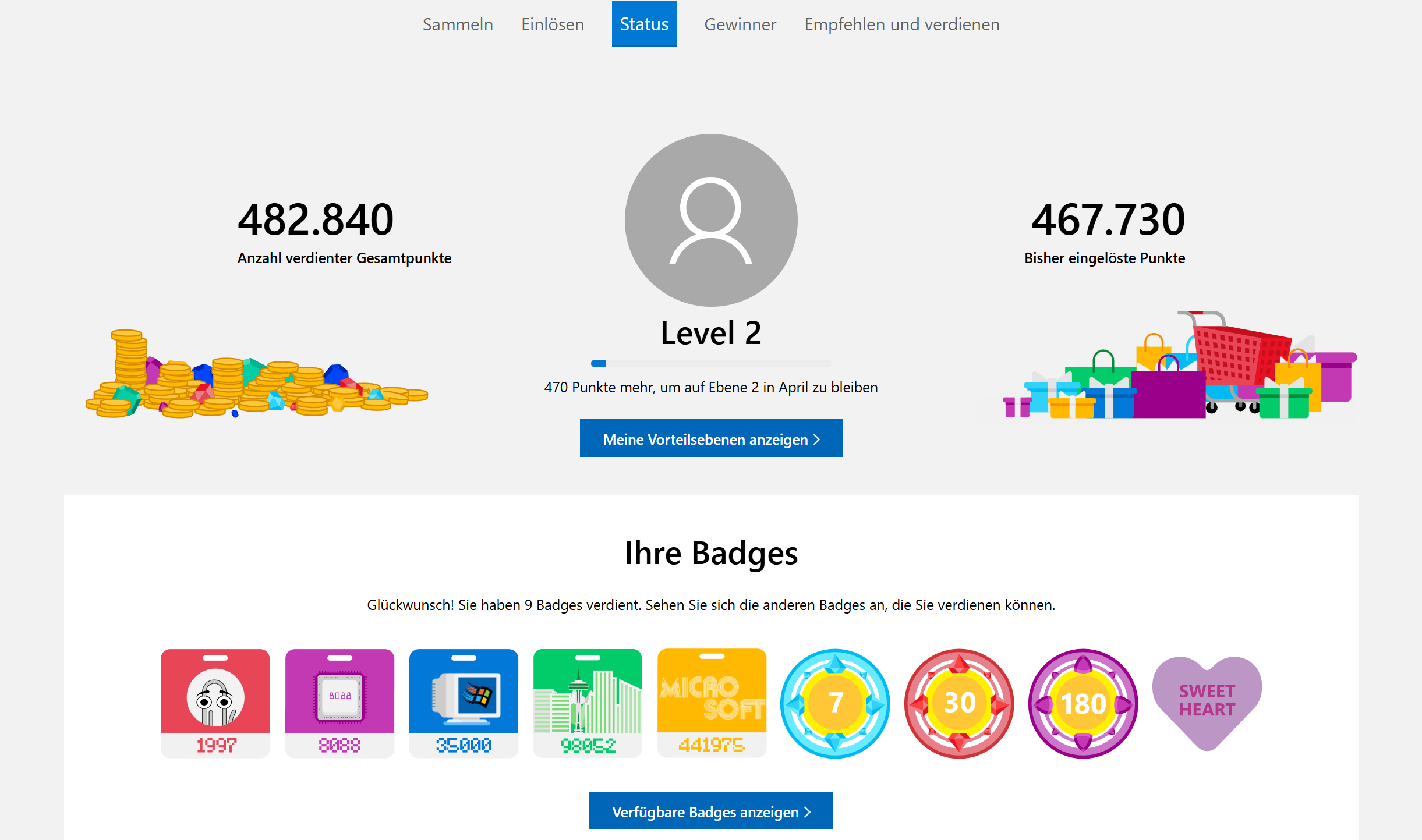Click the Level 2 progress bar
The width and height of the screenshot is (1422, 840).
coord(710,364)
